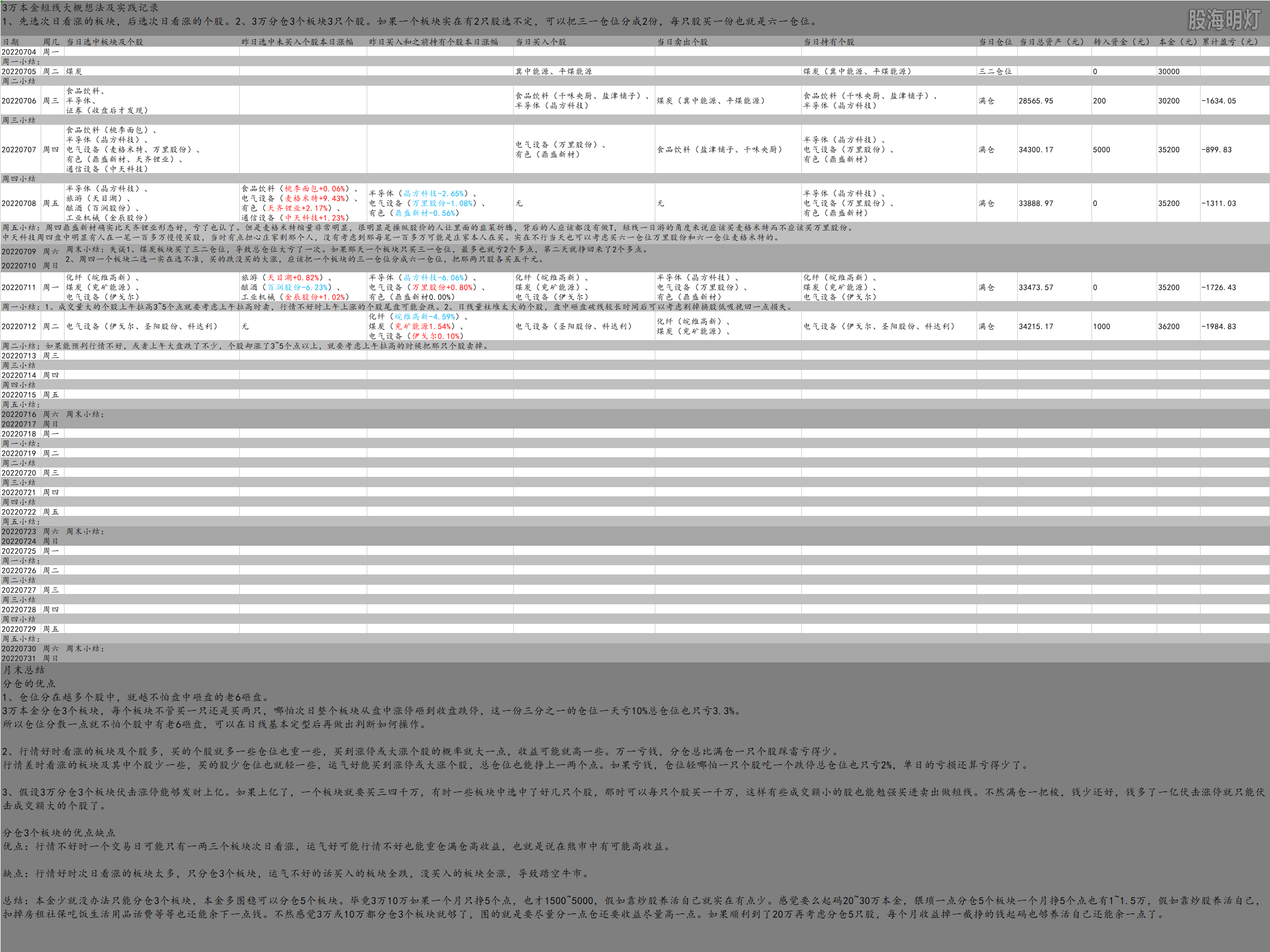Click the 三二仓位 position cell
Viewport: 1270px width, 952px height.
[995, 71]
